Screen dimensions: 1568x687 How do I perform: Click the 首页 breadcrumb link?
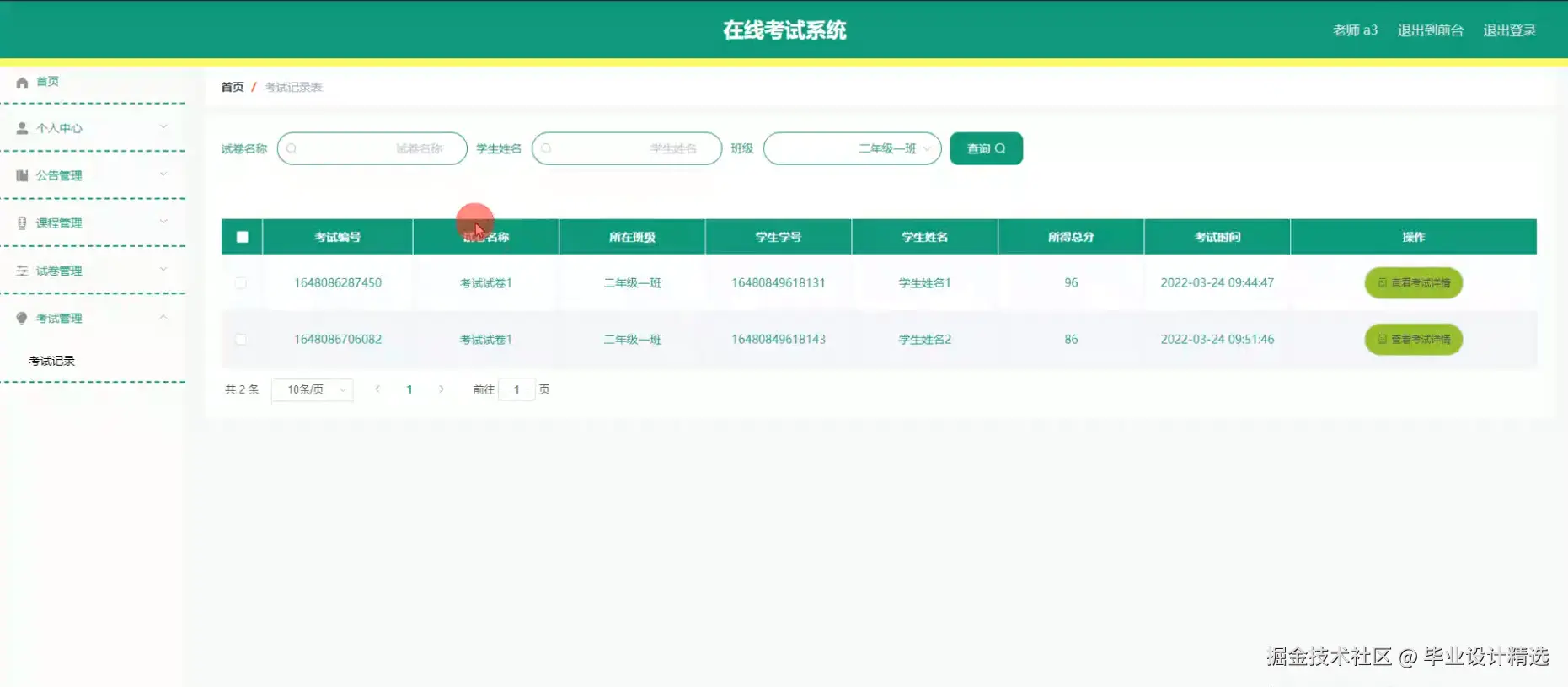[x=233, y=87]
